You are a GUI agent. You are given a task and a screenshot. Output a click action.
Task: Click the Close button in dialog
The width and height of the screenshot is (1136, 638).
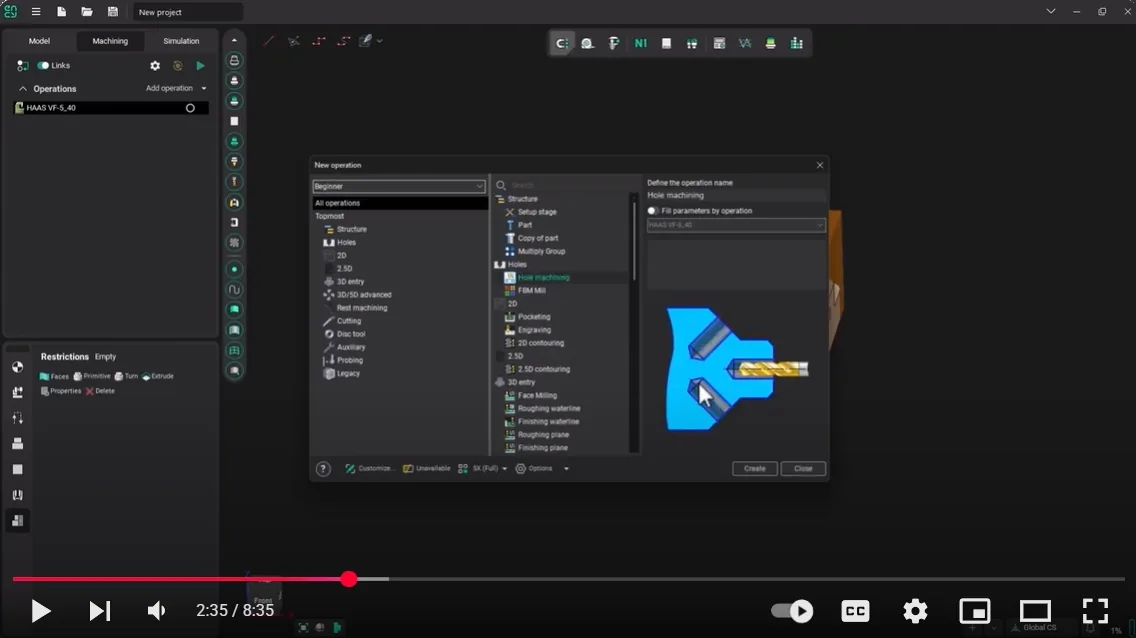[803, 469]
